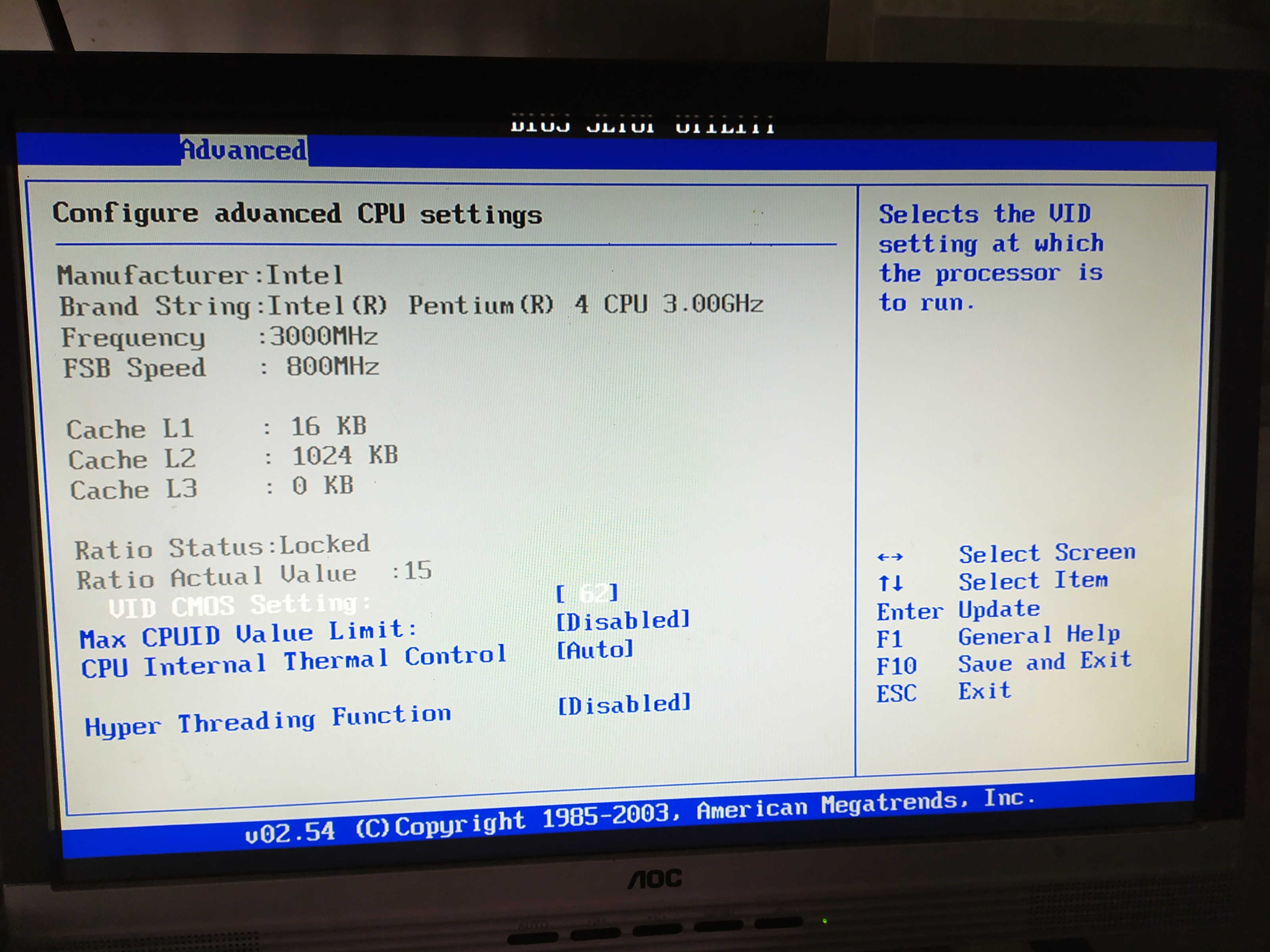The image size is (1270, 952).
Task: Click the Configure advanced CPU settings heading
Action: pos(297,215)
